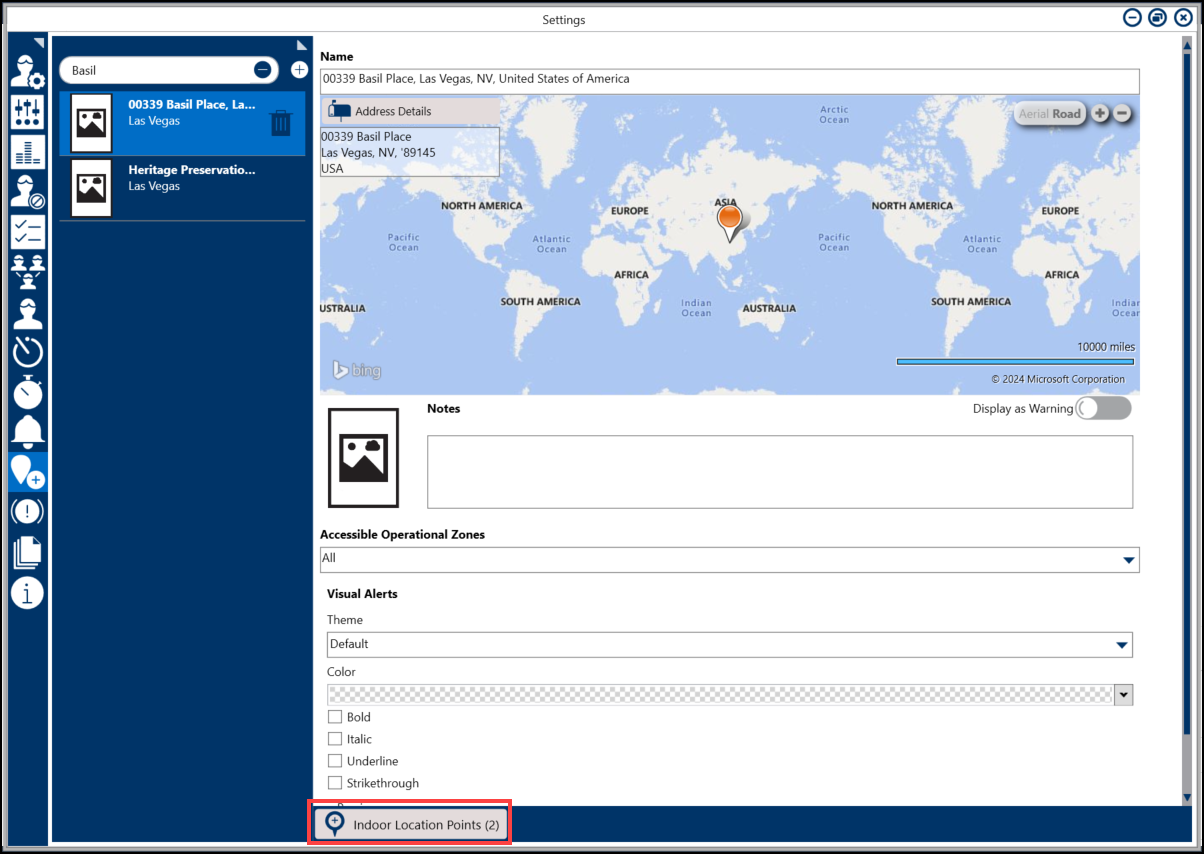Open the equalizer sliders sidebar icon
Viewport: 1204px width, 854px height.
[x=28, y=112]
